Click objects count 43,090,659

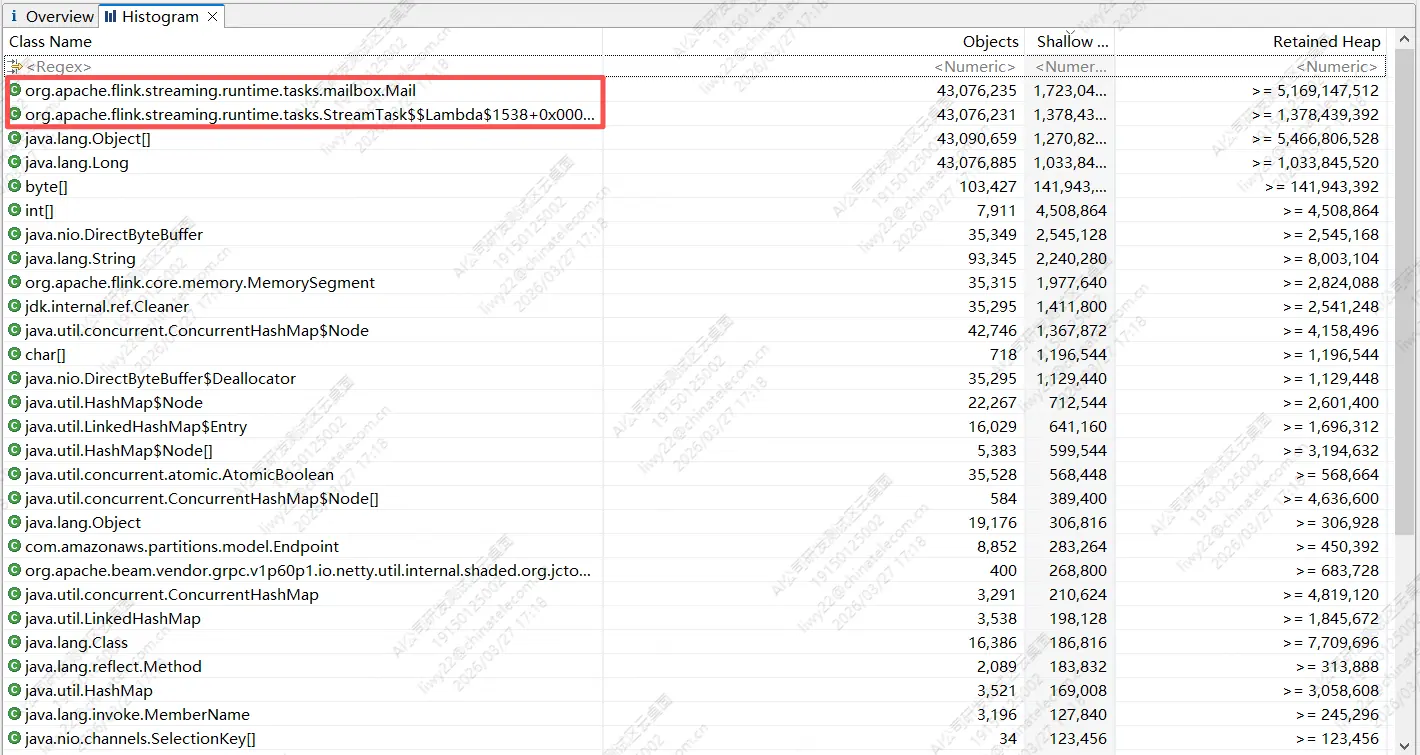[977, 138]
